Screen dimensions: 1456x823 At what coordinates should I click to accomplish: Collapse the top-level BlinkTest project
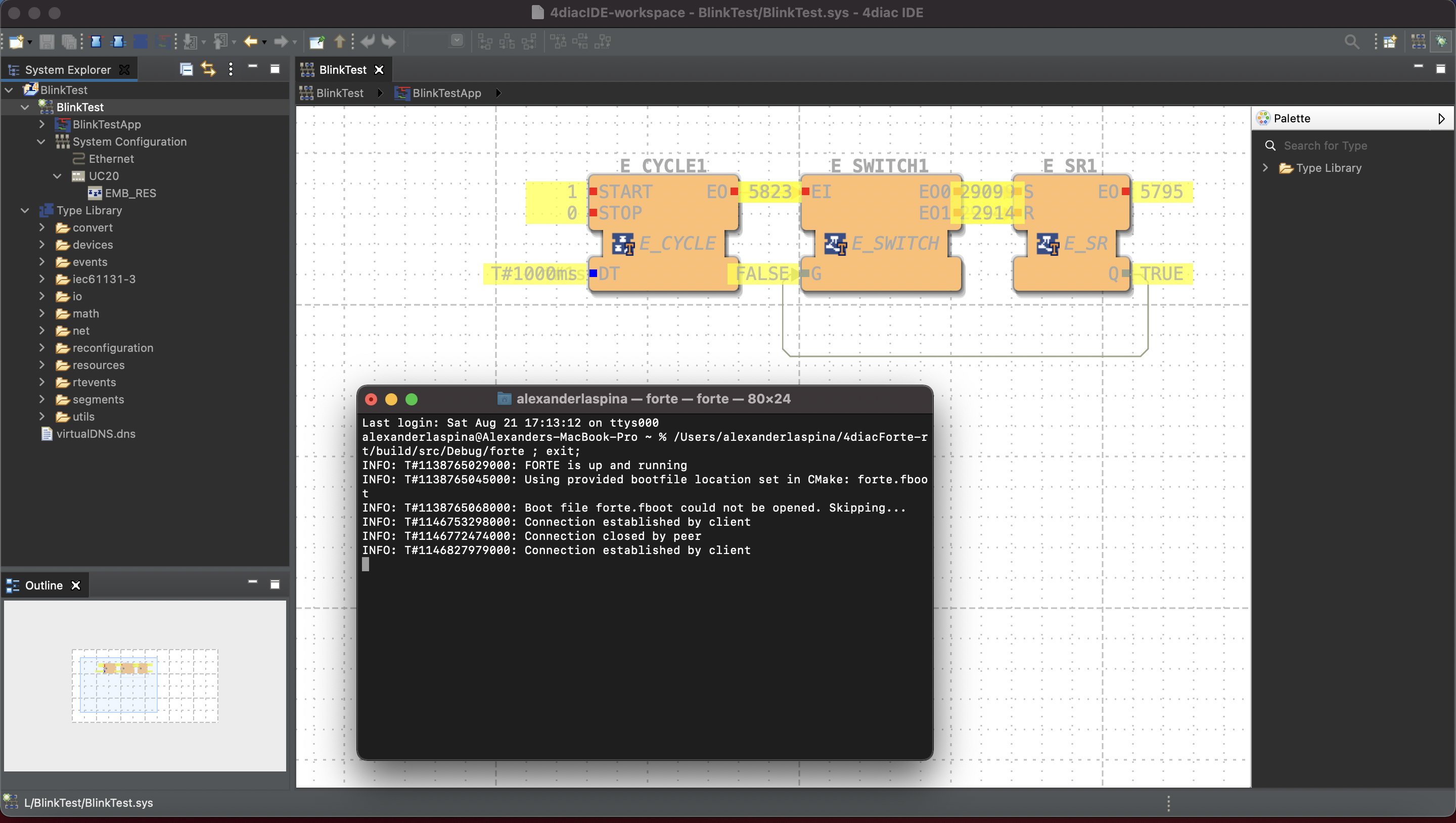[9, 90]
